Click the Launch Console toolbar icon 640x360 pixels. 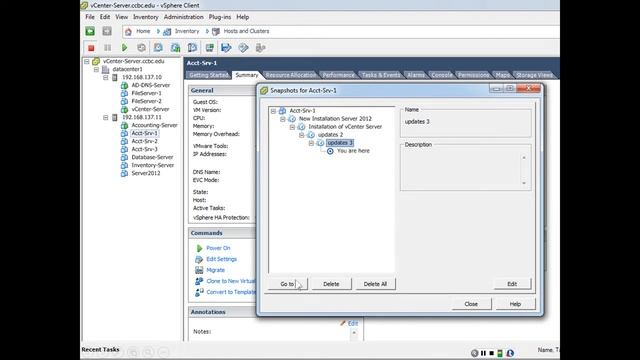click(x=209, y=48)
